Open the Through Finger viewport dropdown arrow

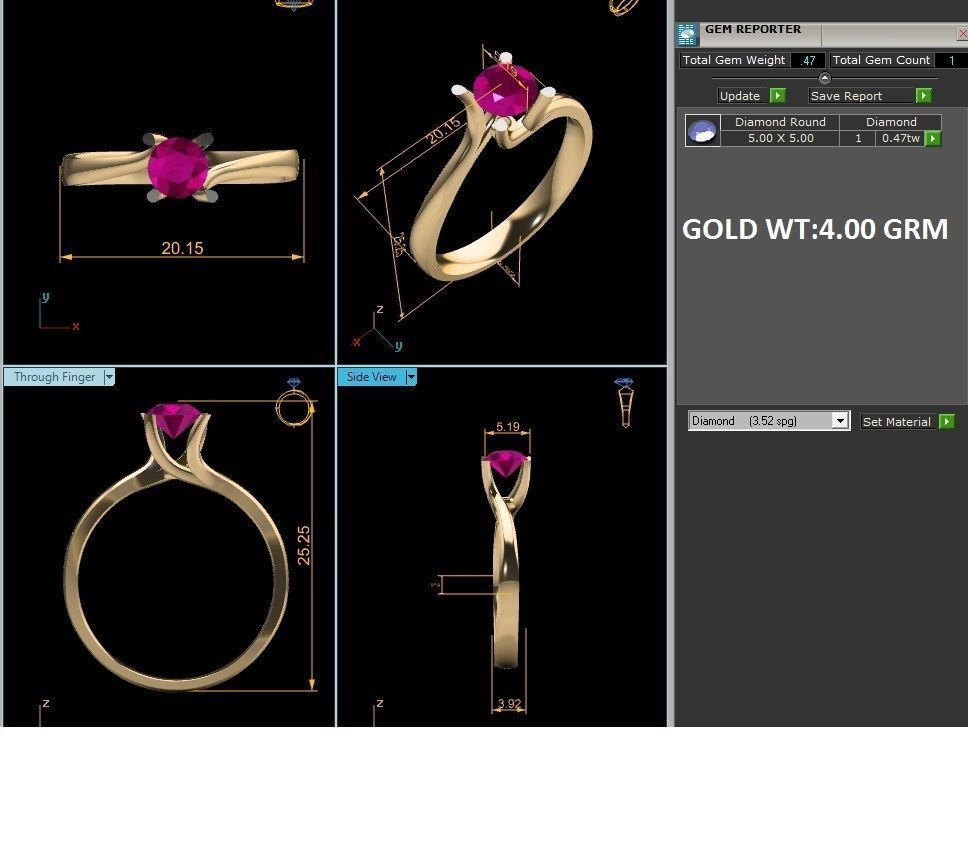coord(109,377)
